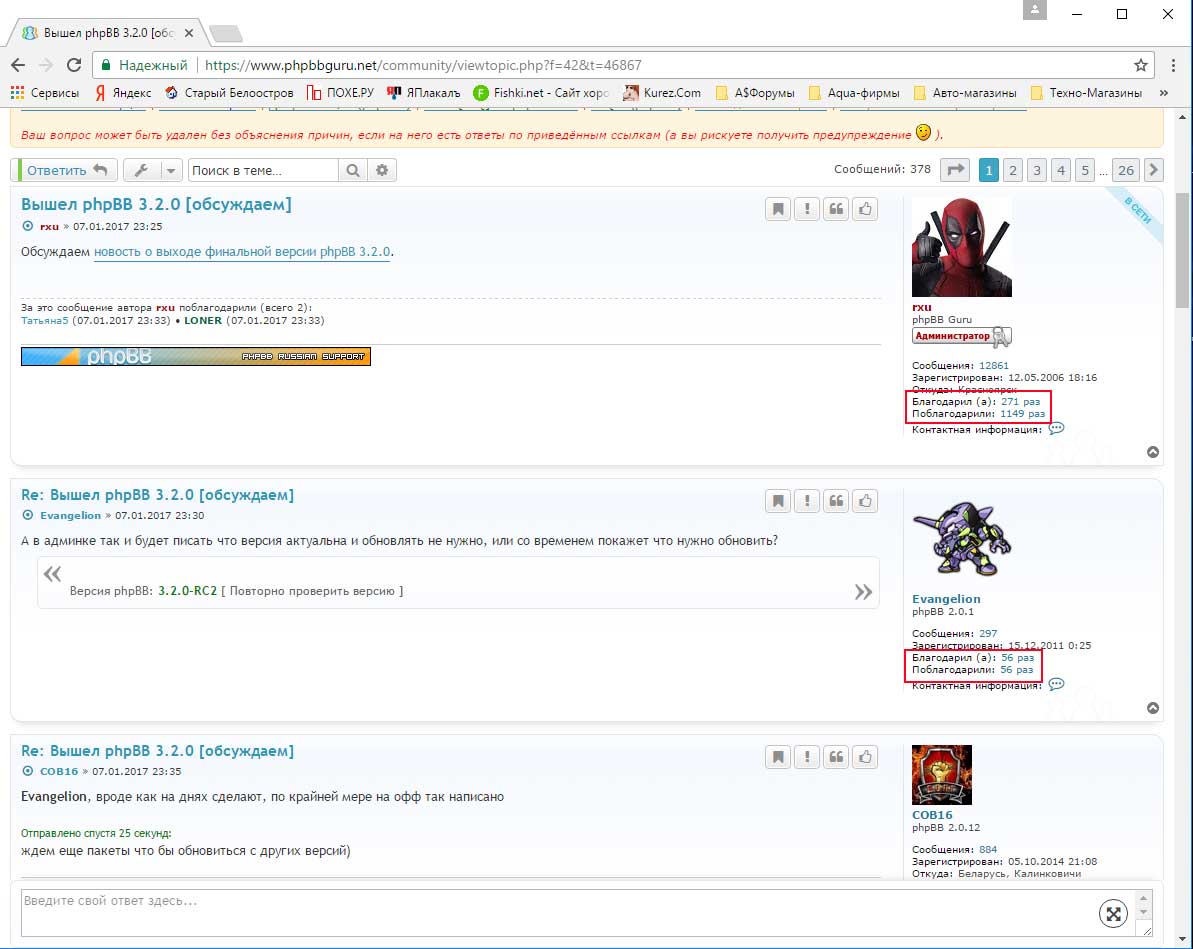The image size is (1193, 949).
Task: Open advanced search via the gear icon
Action: (x=381, y=171)
